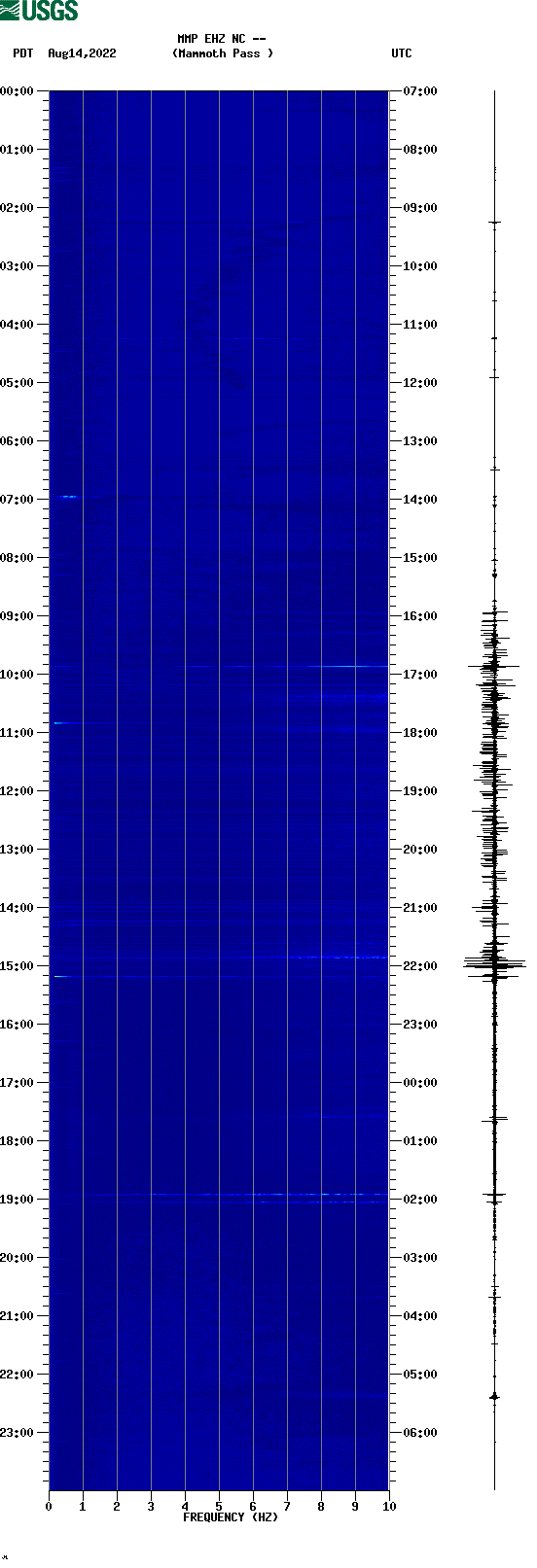Click the large seismogram spike near 22:00 UTC
This screenshot has width=537, height=1568.
click(x=494, y=964)
